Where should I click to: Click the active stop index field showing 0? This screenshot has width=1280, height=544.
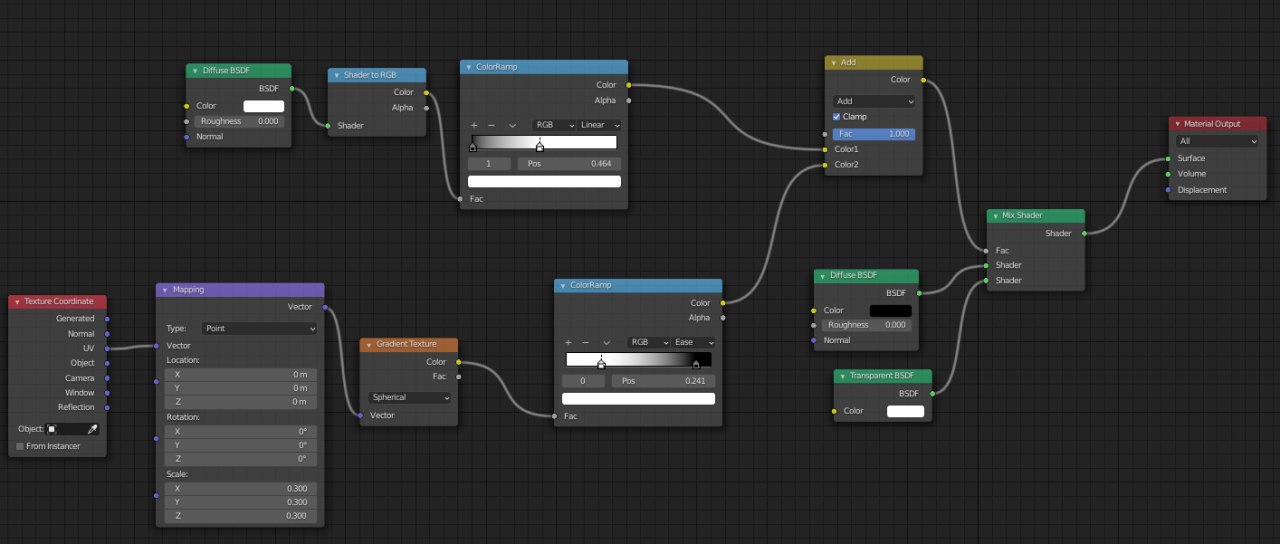coord(584,381)
